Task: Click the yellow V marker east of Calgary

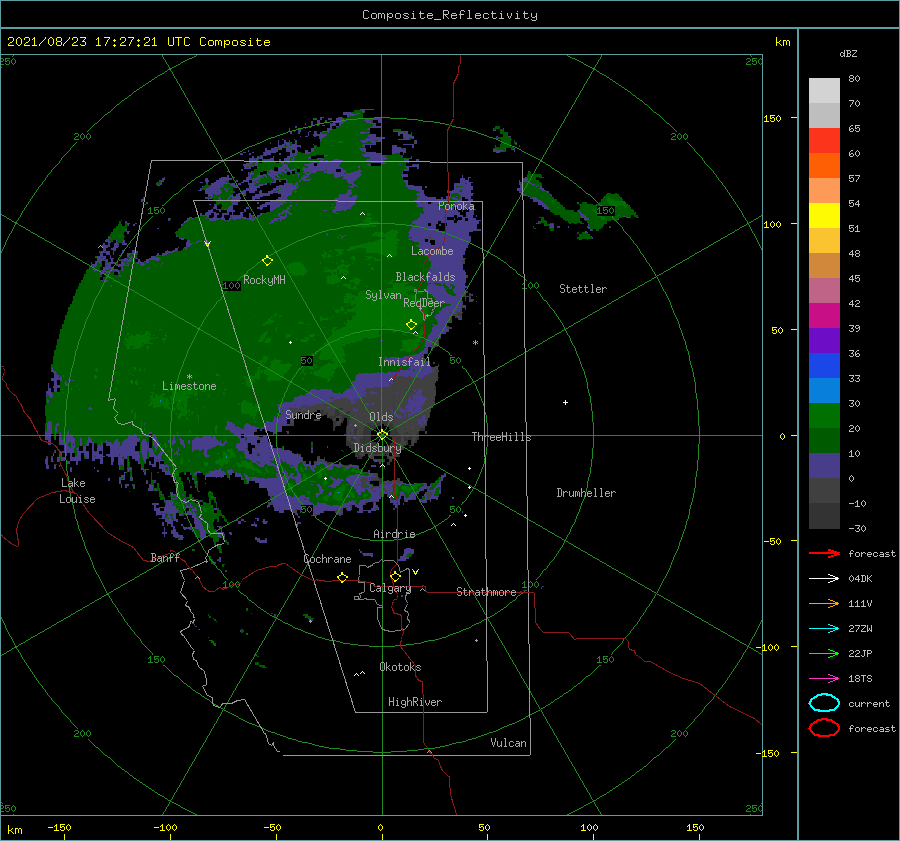Action: point(416,572)
